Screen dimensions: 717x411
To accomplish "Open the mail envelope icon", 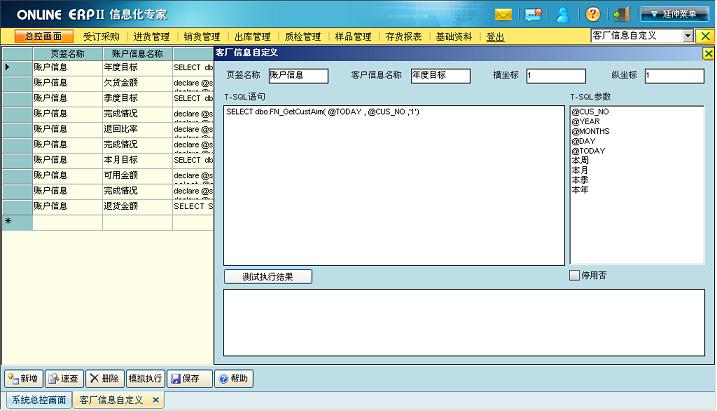I will pyautogui.click(x=504, y=15).
